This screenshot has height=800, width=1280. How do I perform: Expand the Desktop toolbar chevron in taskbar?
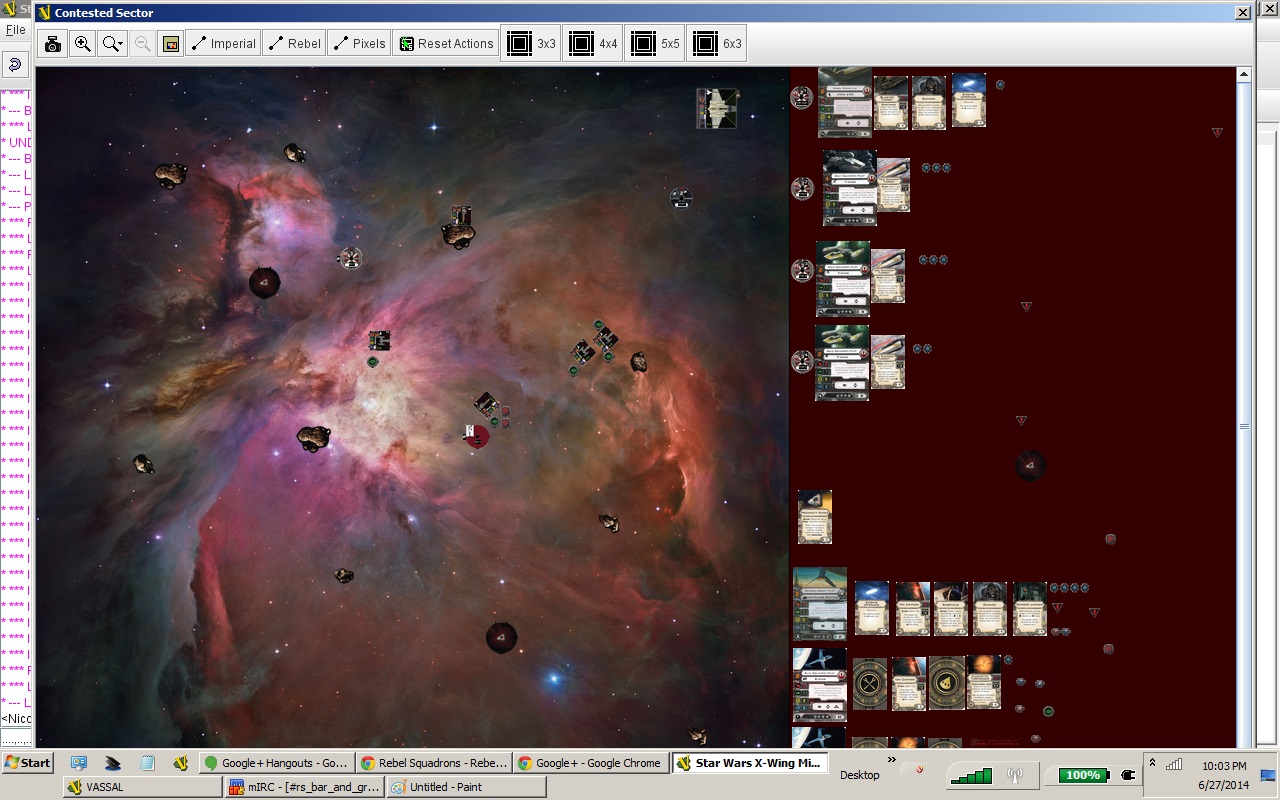tap(892, 761)
